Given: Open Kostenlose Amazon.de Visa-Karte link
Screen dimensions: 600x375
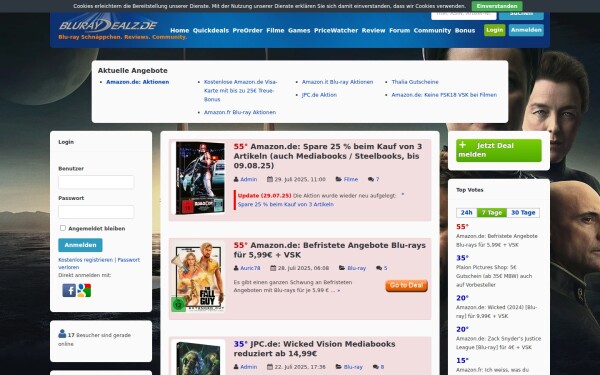Looking at the screenshot, I should (x=240, y=91).
